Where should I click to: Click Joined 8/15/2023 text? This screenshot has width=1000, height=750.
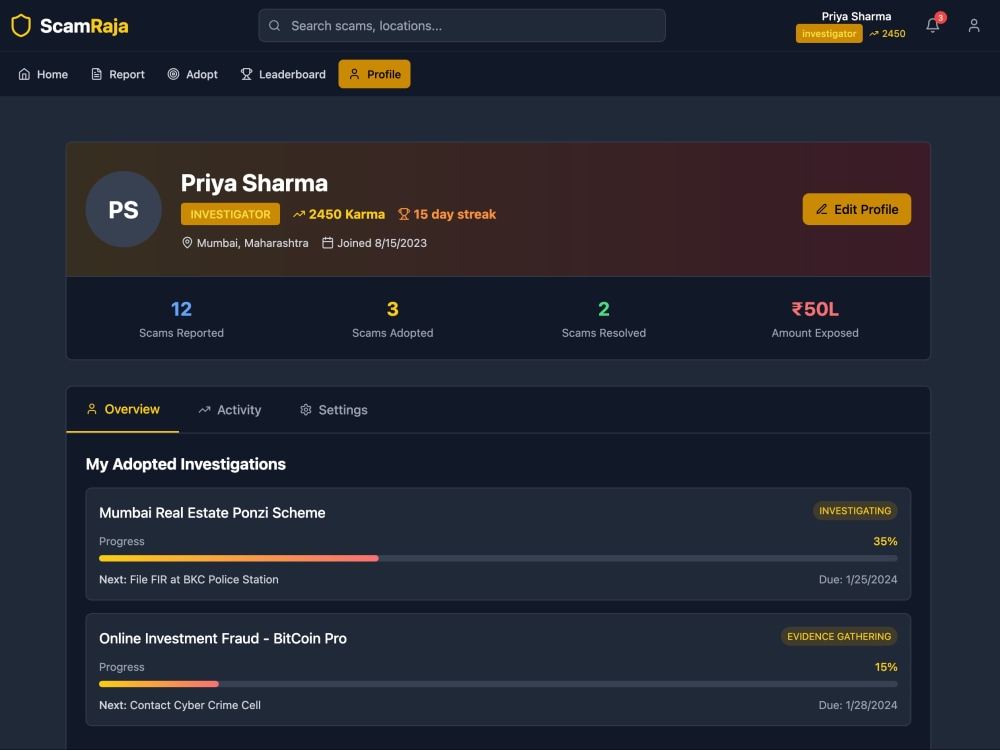click(382, 243)
